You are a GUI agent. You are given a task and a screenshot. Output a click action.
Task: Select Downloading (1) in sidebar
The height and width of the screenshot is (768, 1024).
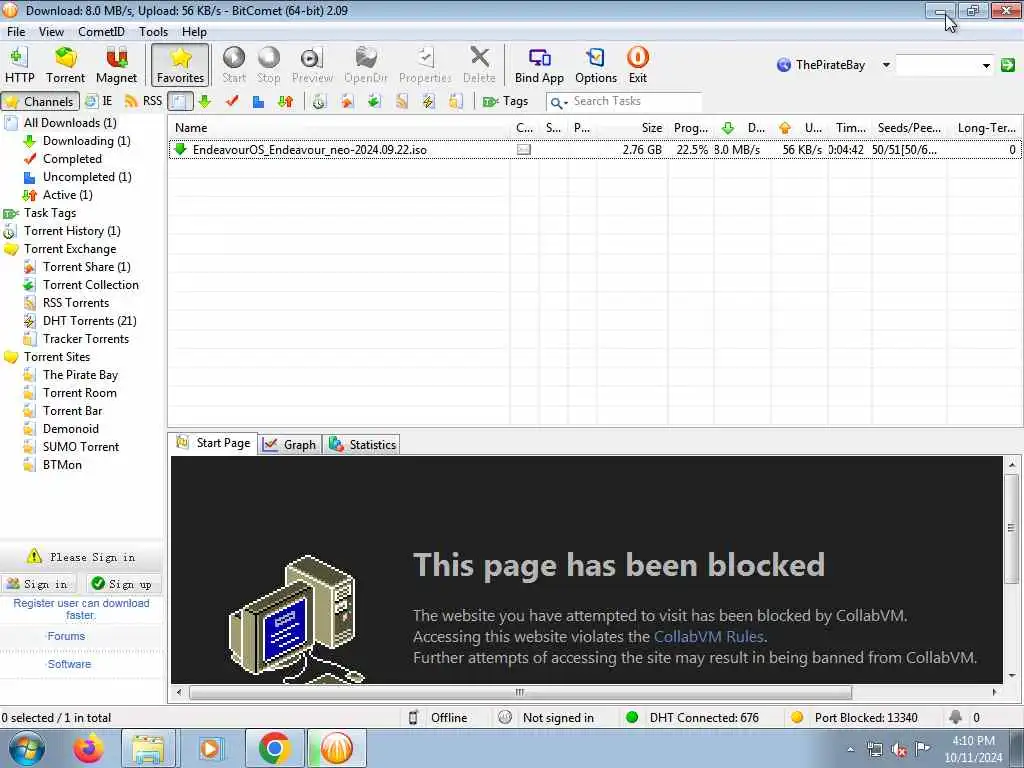(86, 141)
